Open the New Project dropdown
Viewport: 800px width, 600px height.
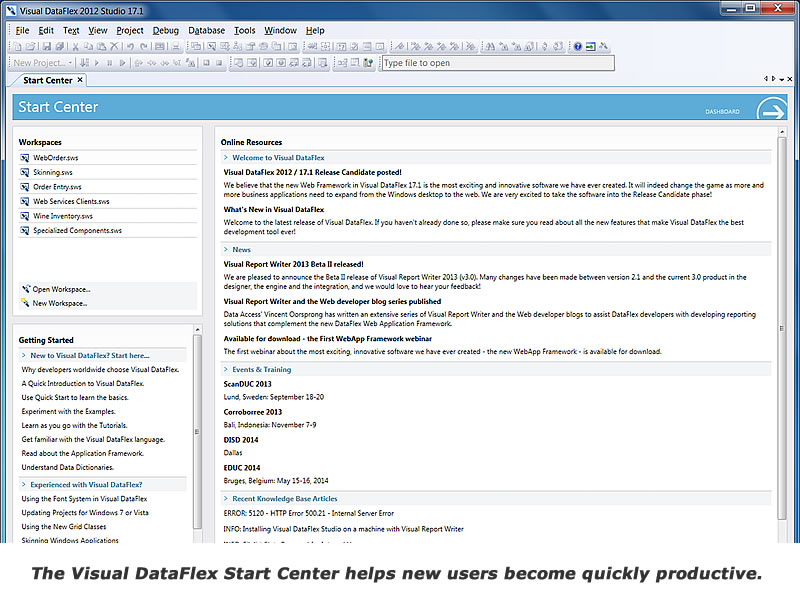(x=70, y=63)
